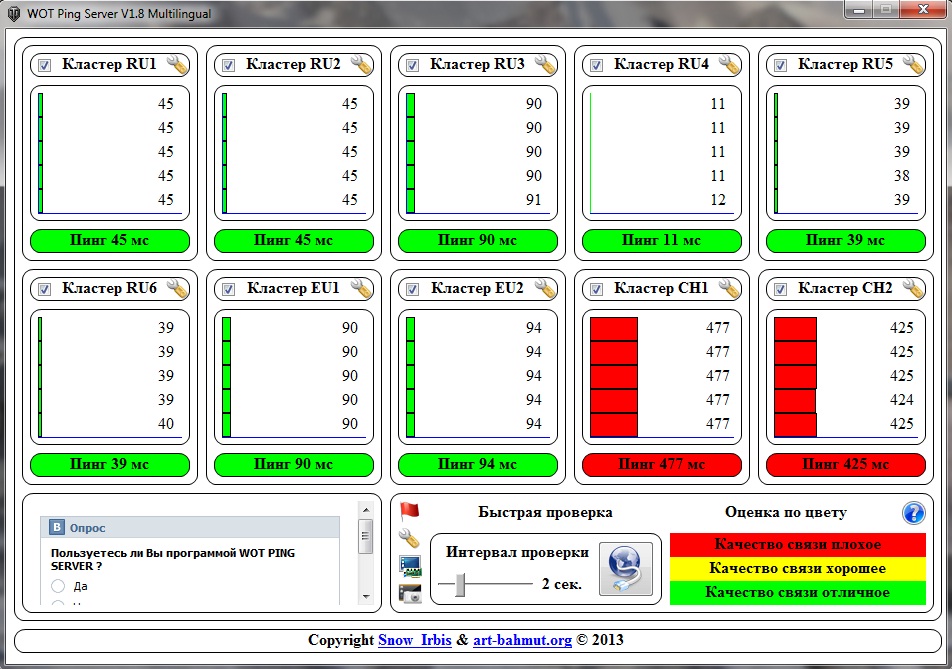Toggle the Кластер EU2 checkbox
Viewport: 952px width, 669px height.
[x=412, y=290]
